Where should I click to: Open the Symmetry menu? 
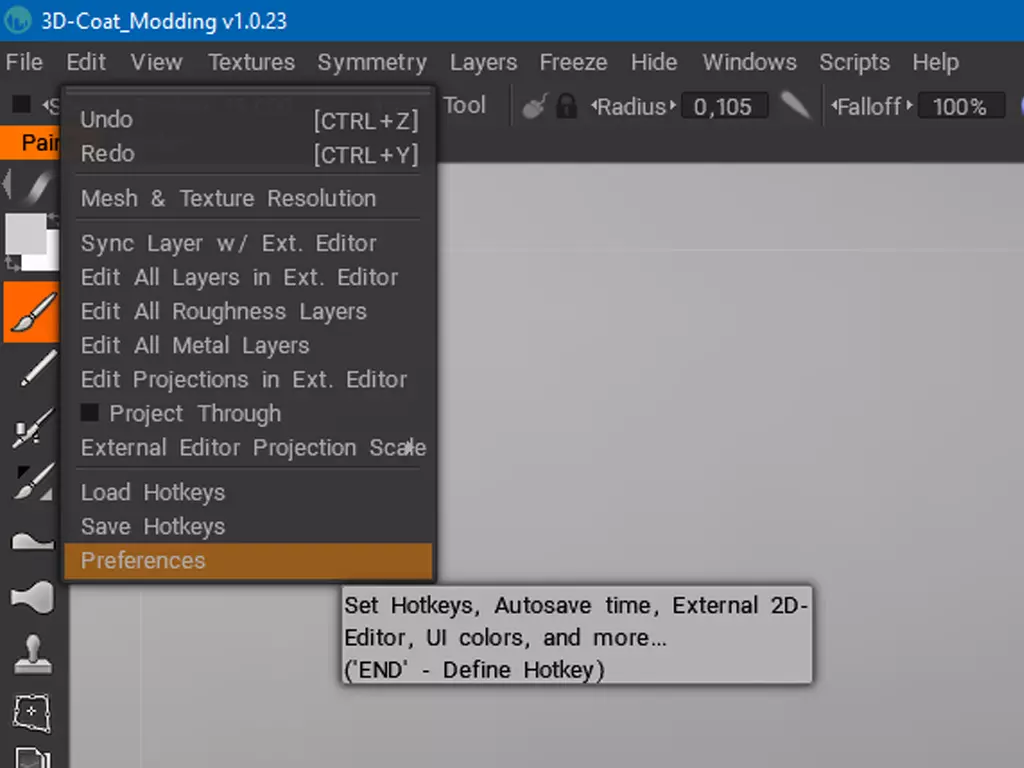(x=372, y=62)
